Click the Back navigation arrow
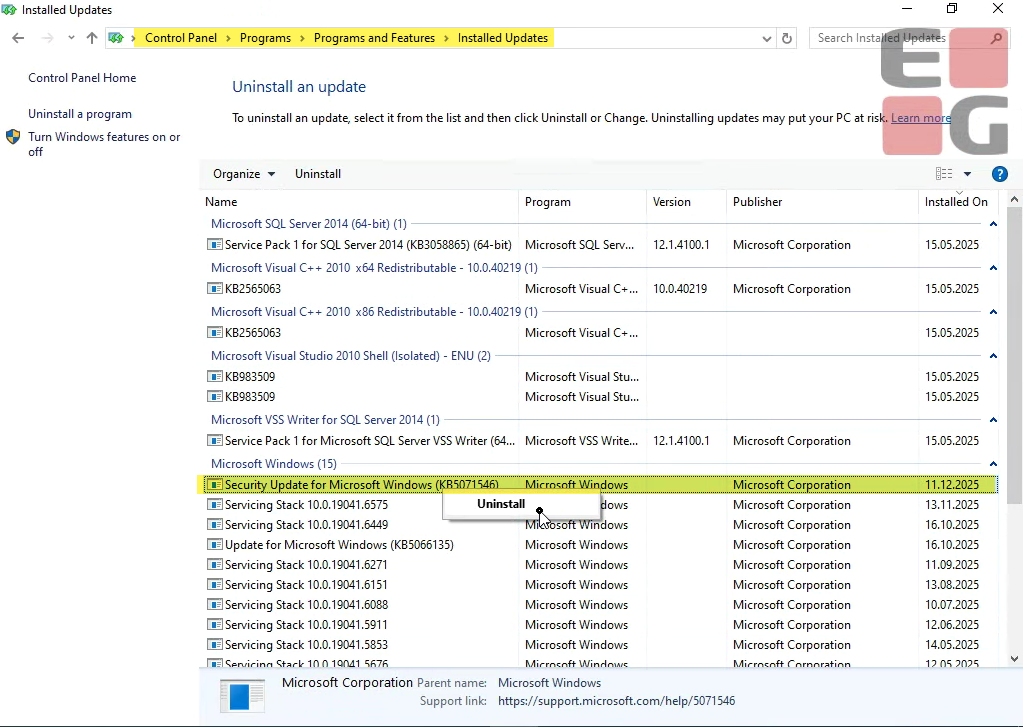 point(18,38)
